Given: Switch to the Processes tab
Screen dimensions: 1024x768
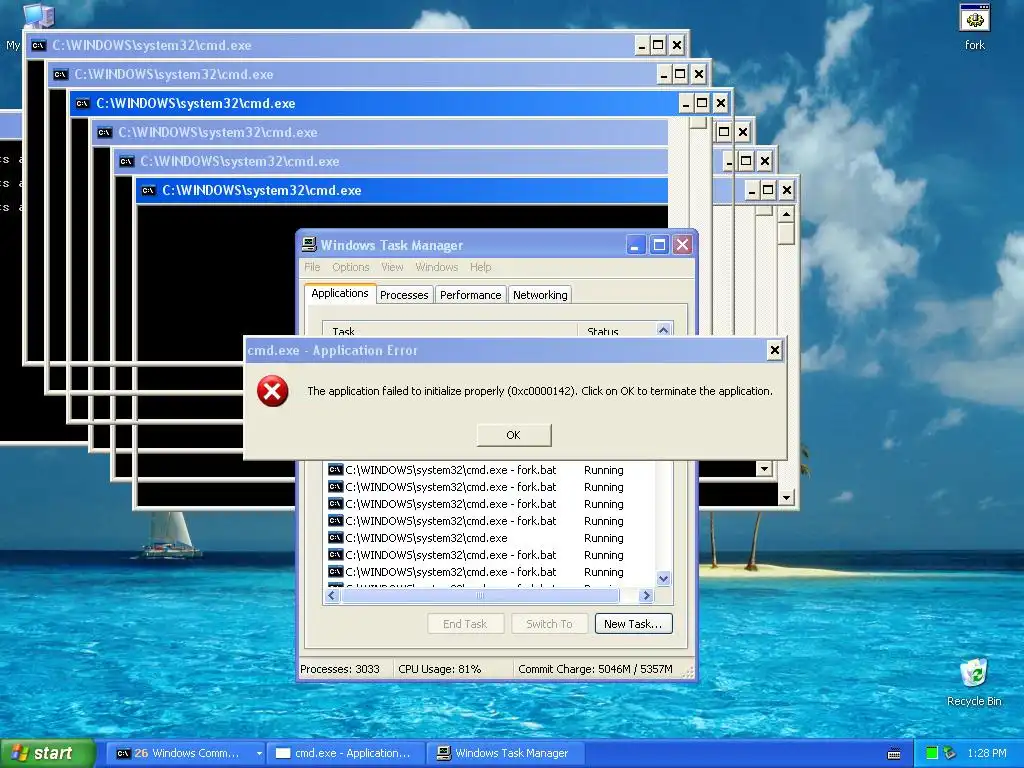Looking at the screenshot, I should point(404,295).
